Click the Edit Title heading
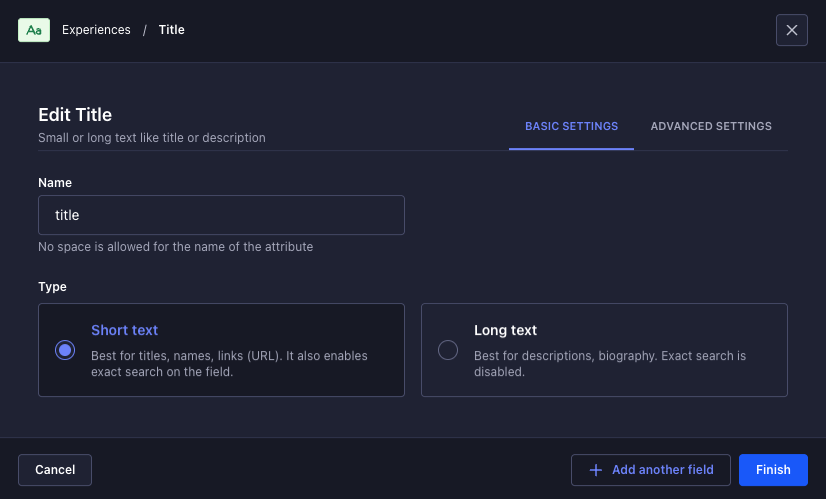 (75, 115)
